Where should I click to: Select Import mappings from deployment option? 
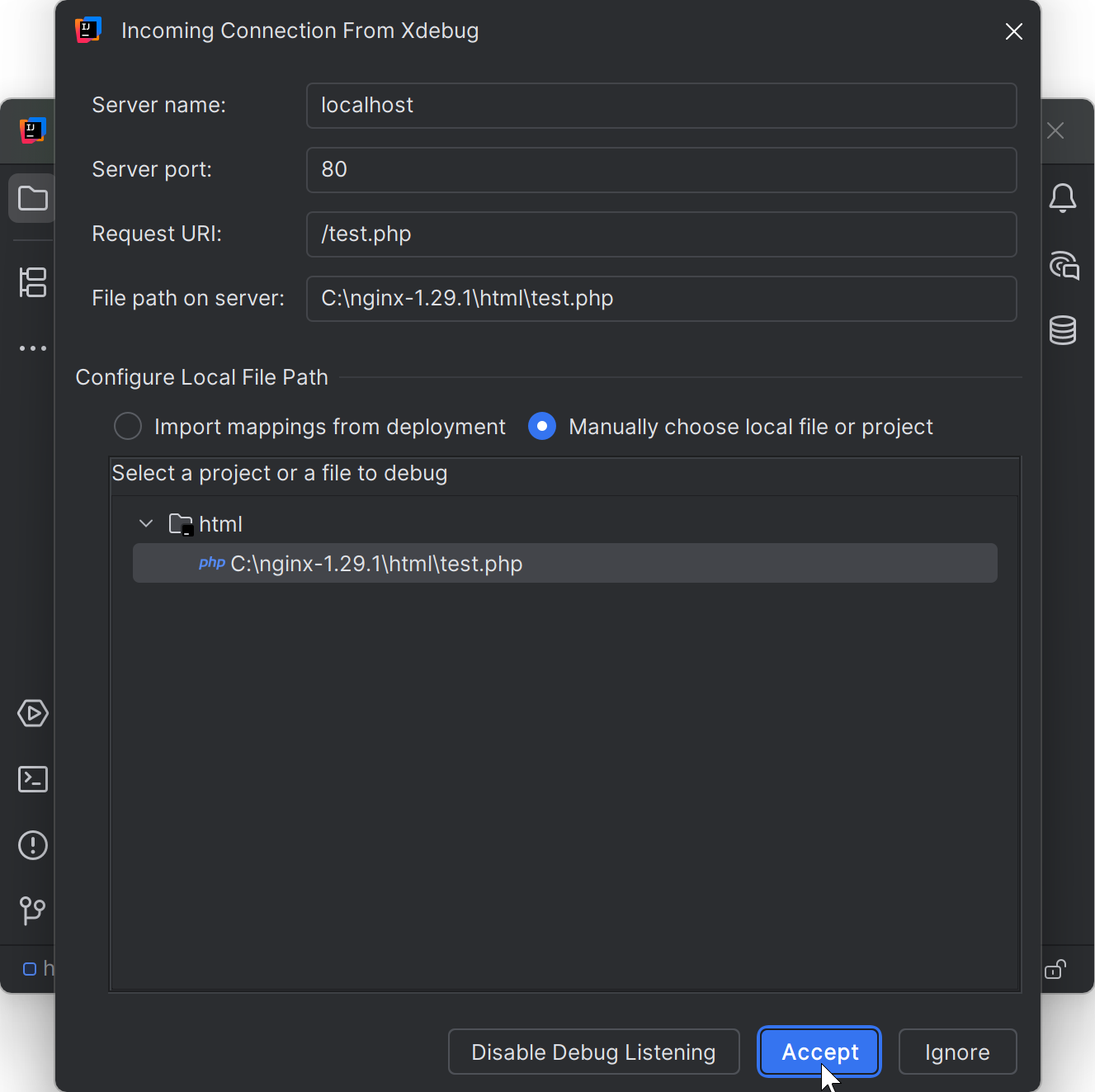128,427
